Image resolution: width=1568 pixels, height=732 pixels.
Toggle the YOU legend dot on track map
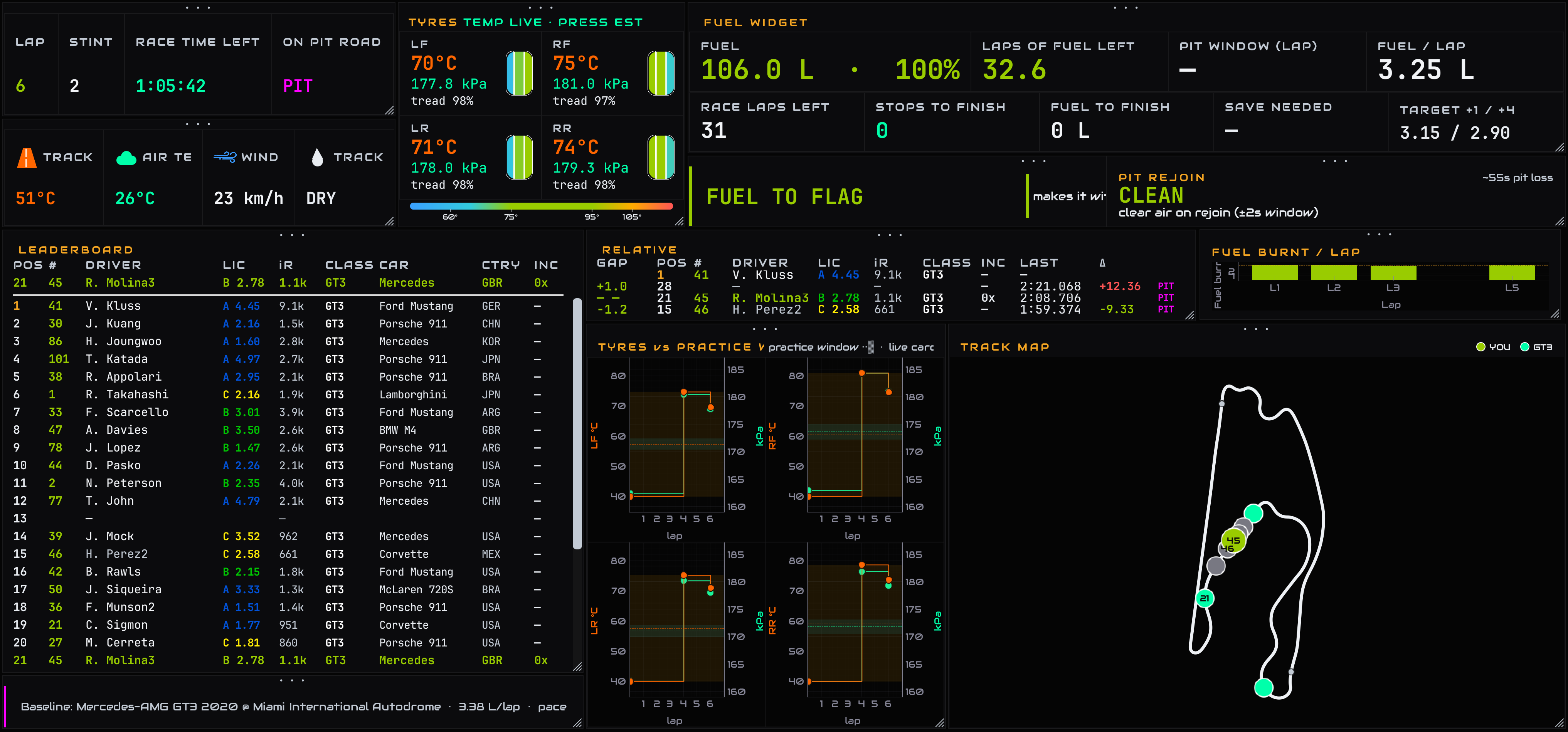tap(1481, 347)
